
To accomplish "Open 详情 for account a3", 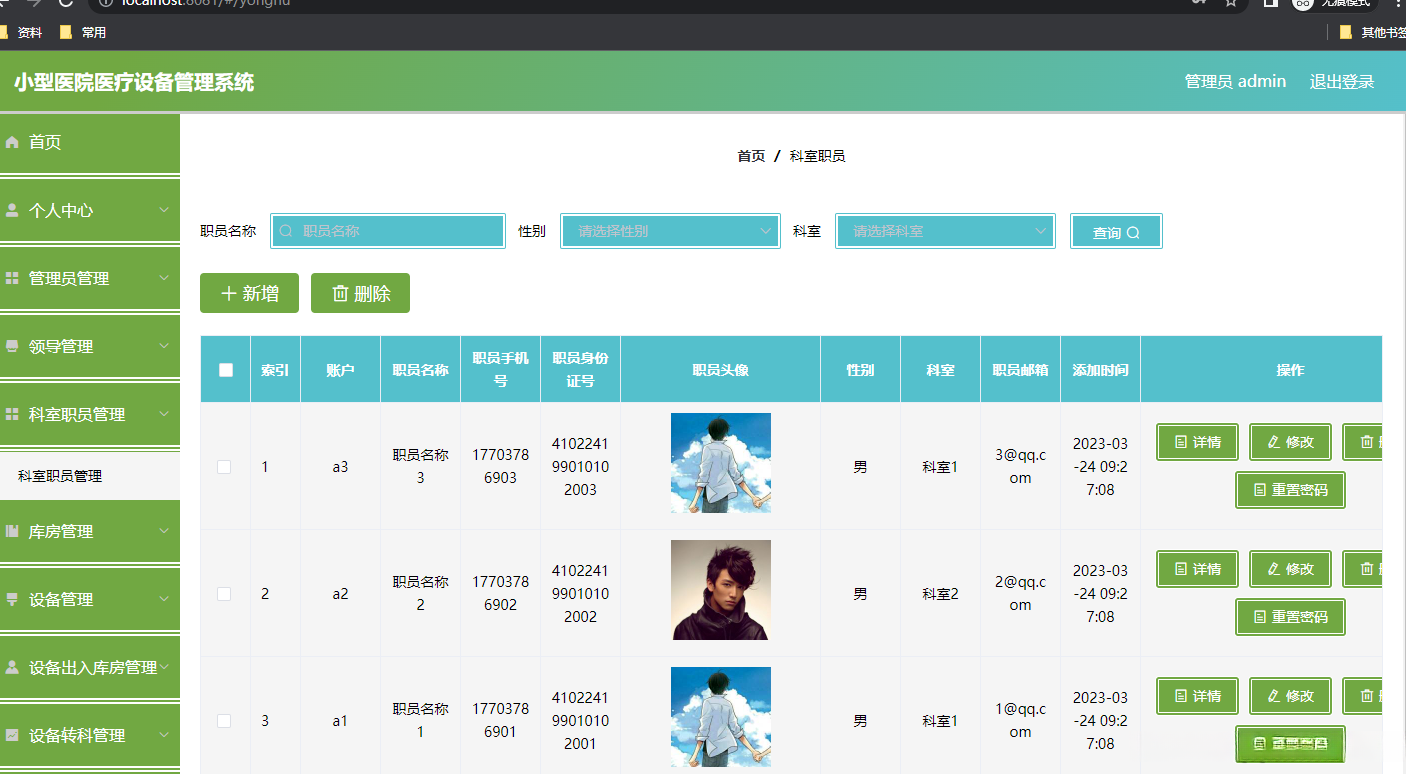I will coord(1197,442).
